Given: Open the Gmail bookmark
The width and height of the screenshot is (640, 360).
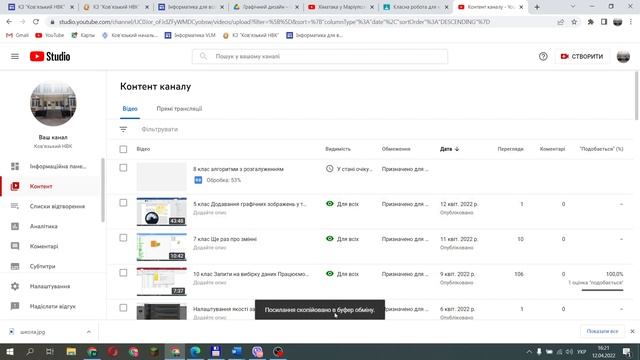Looking at the screenshot, I should pos(18,36).
